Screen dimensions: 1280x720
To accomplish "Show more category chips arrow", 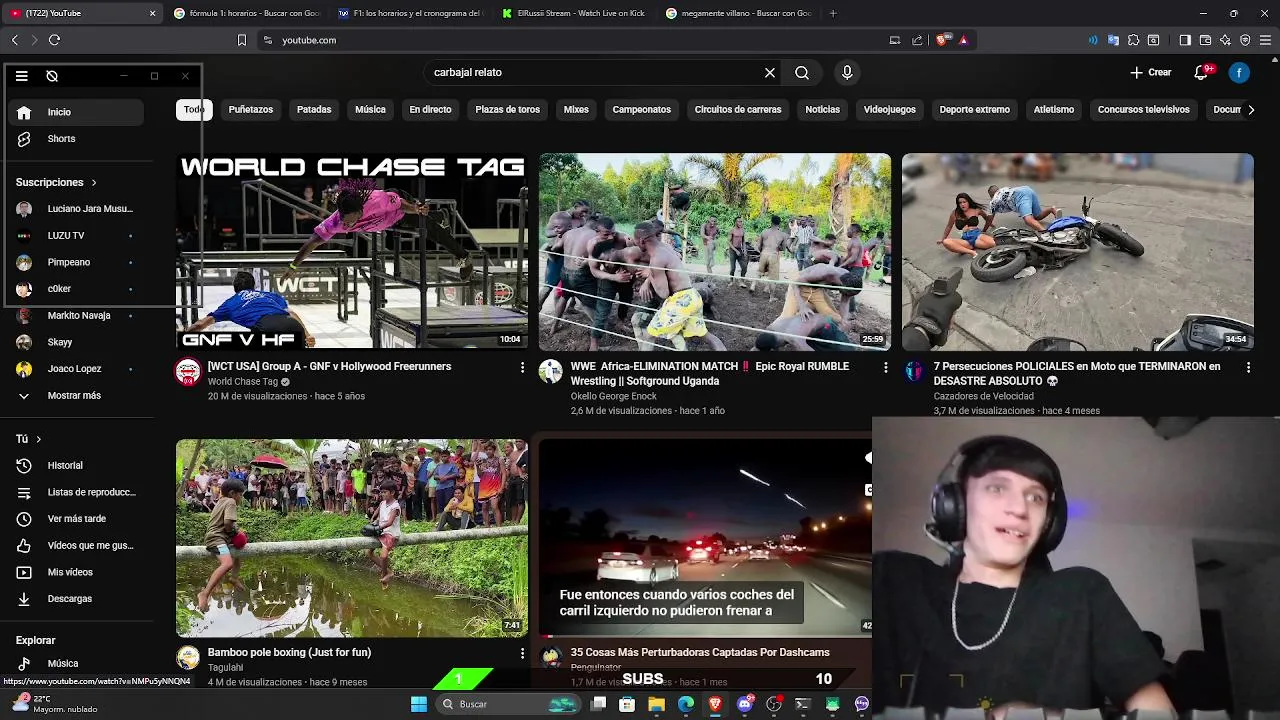I will click(1250, 110).
